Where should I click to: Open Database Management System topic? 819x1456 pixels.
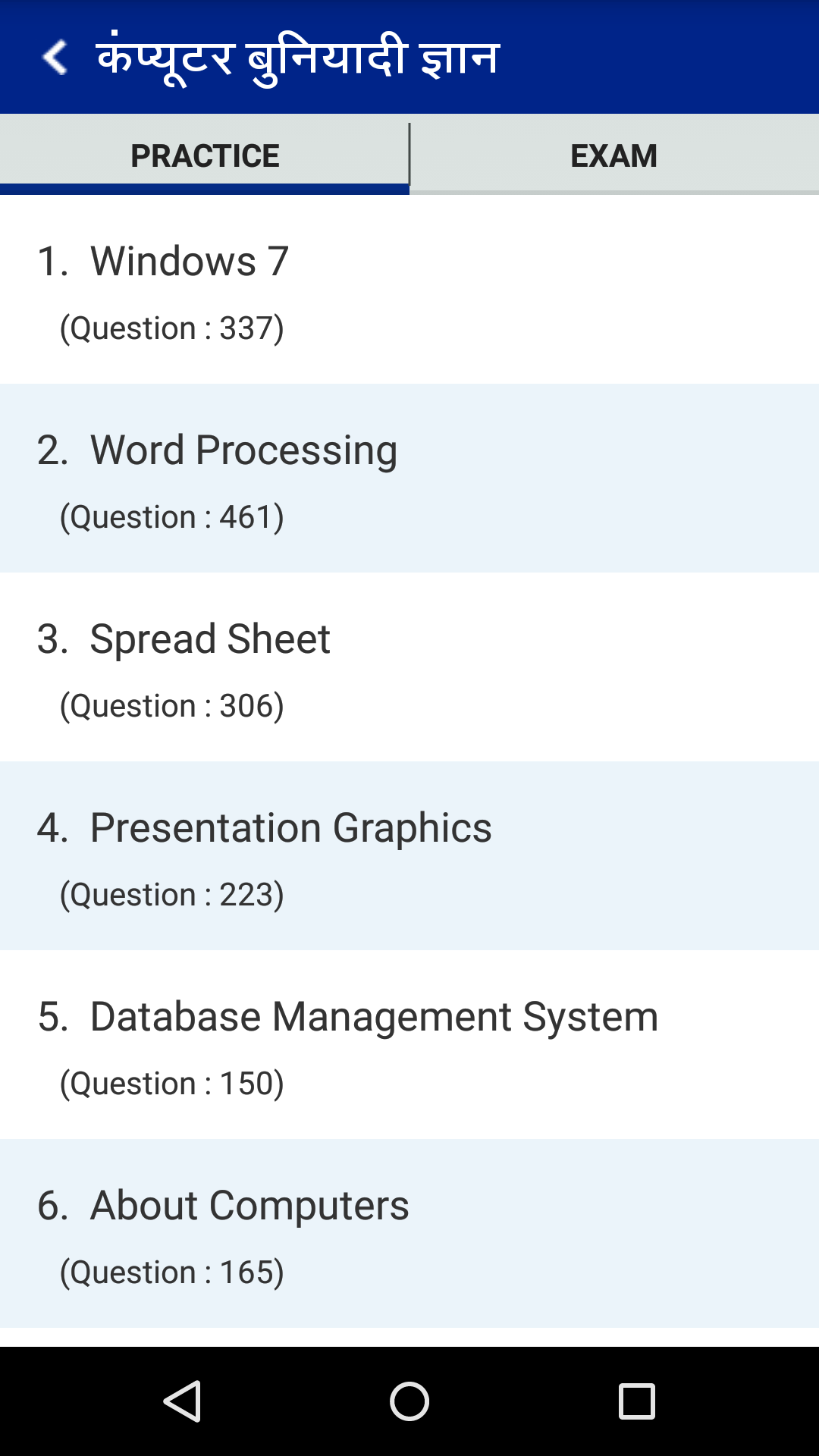pos(374,1017)
